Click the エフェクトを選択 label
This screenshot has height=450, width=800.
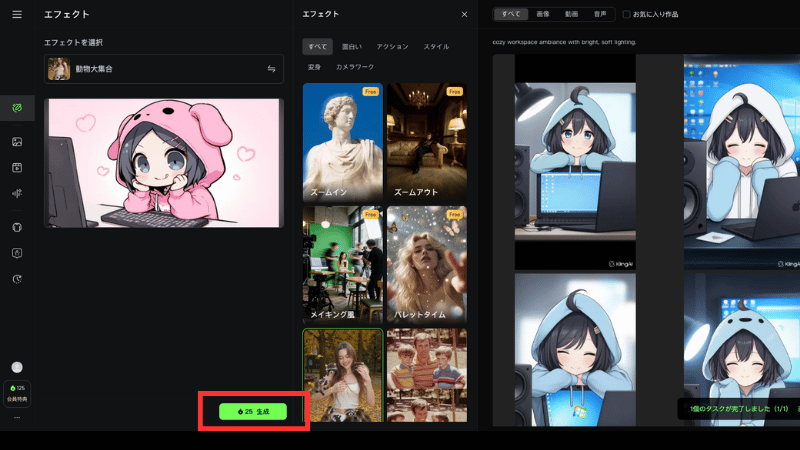73,42
